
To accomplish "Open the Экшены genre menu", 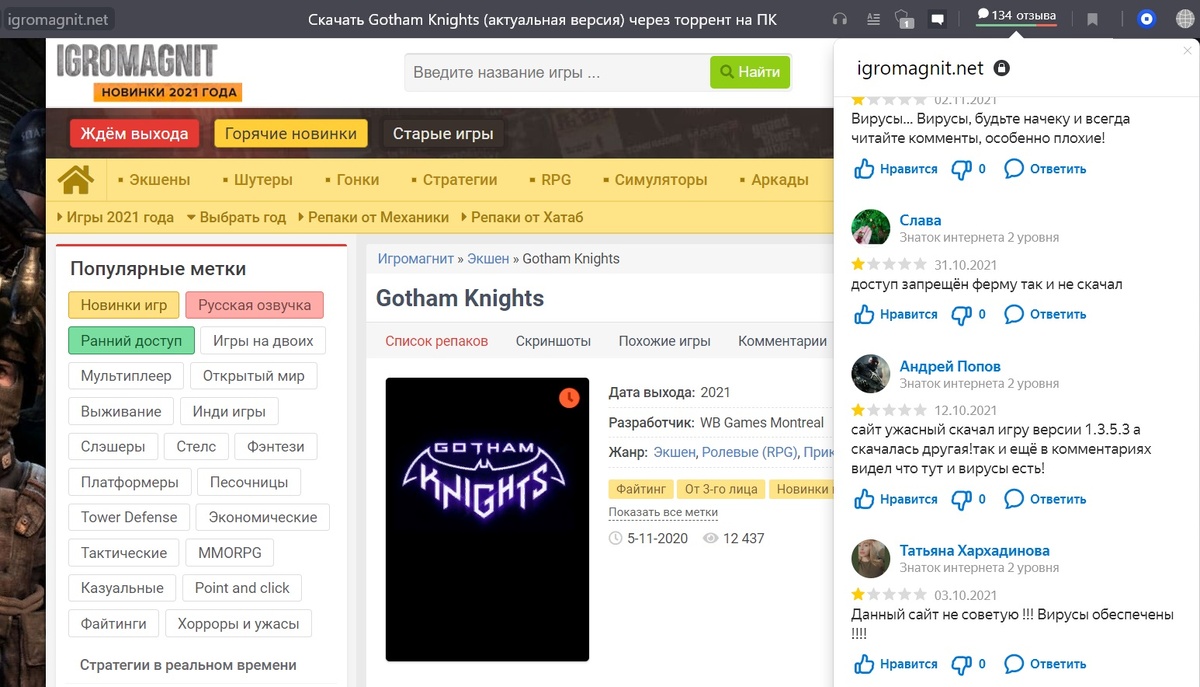I will coord(154,180).
